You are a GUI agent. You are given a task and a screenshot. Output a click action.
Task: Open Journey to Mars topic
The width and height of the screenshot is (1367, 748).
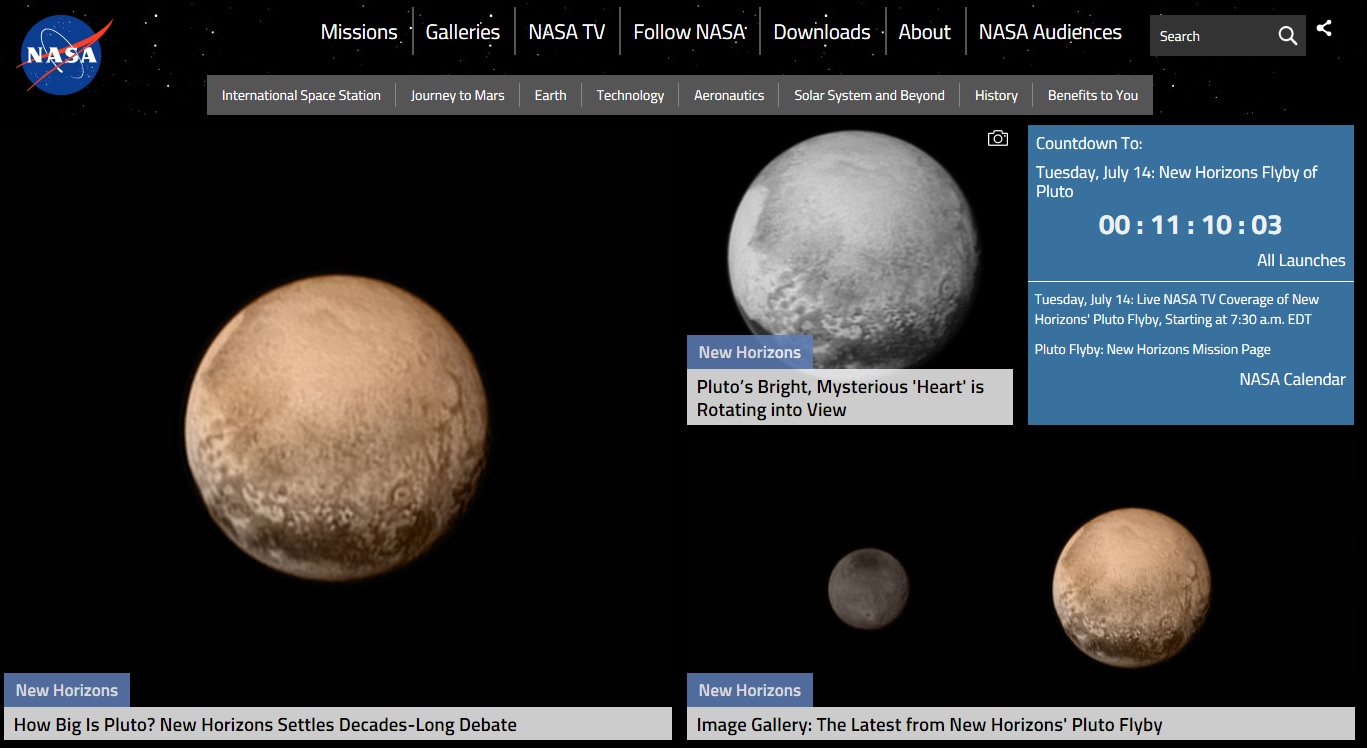pyautogui.click(x=457, y=95)
